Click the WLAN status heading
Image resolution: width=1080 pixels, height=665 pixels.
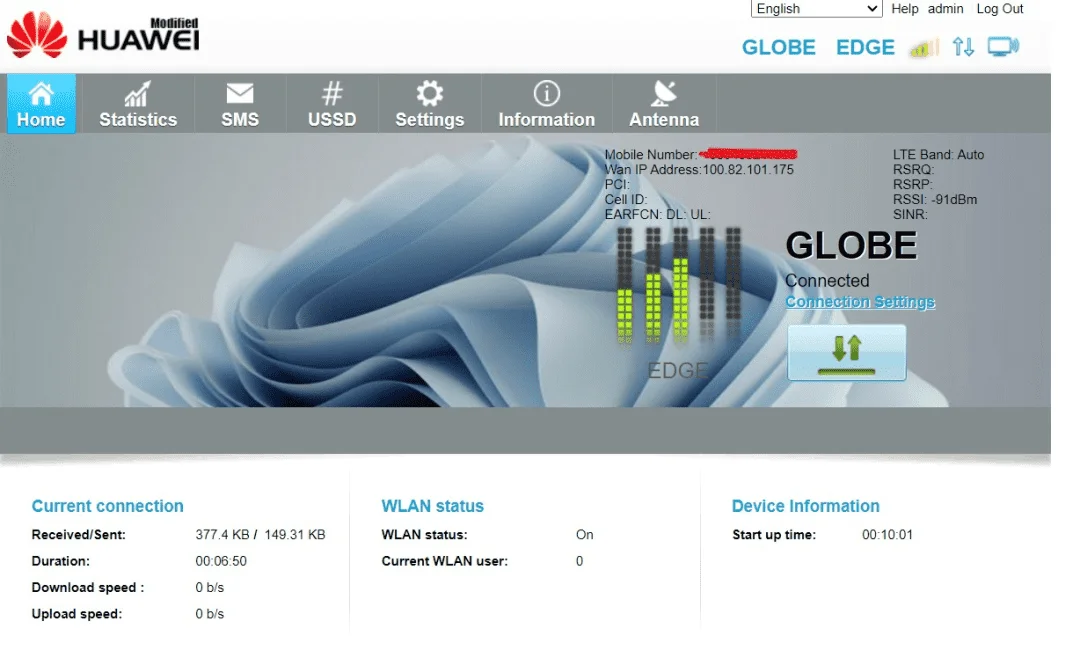[x=433, y=506]
